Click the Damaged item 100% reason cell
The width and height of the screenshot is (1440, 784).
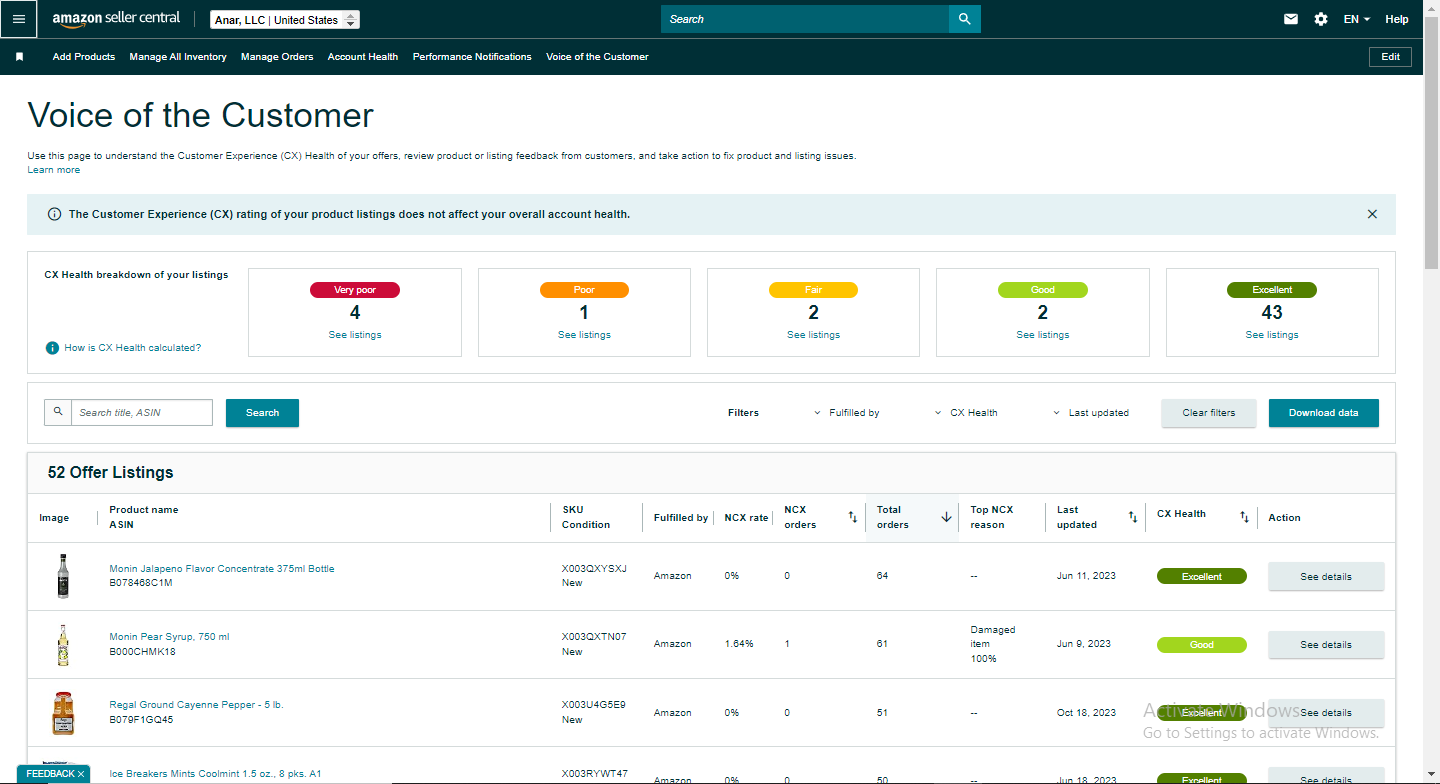point(993,645)
